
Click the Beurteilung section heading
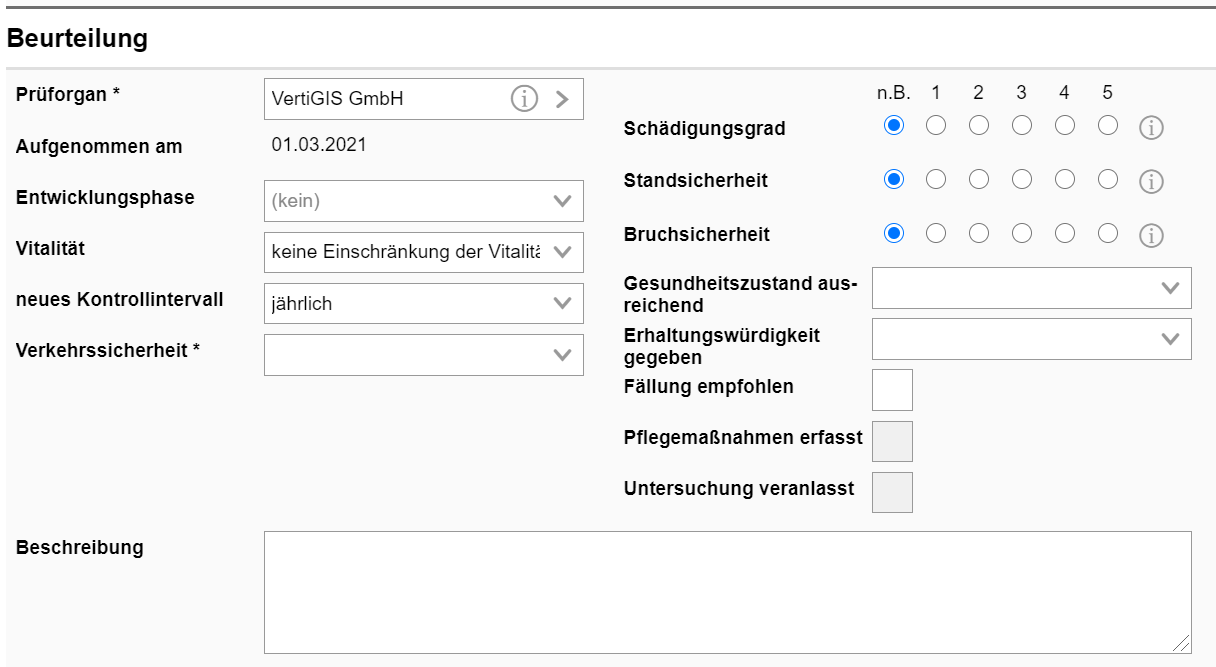point(78,39)
